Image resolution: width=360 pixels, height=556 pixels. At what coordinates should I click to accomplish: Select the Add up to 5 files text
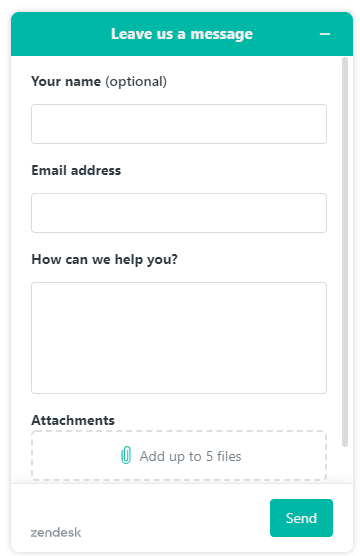tap(190, 456)
